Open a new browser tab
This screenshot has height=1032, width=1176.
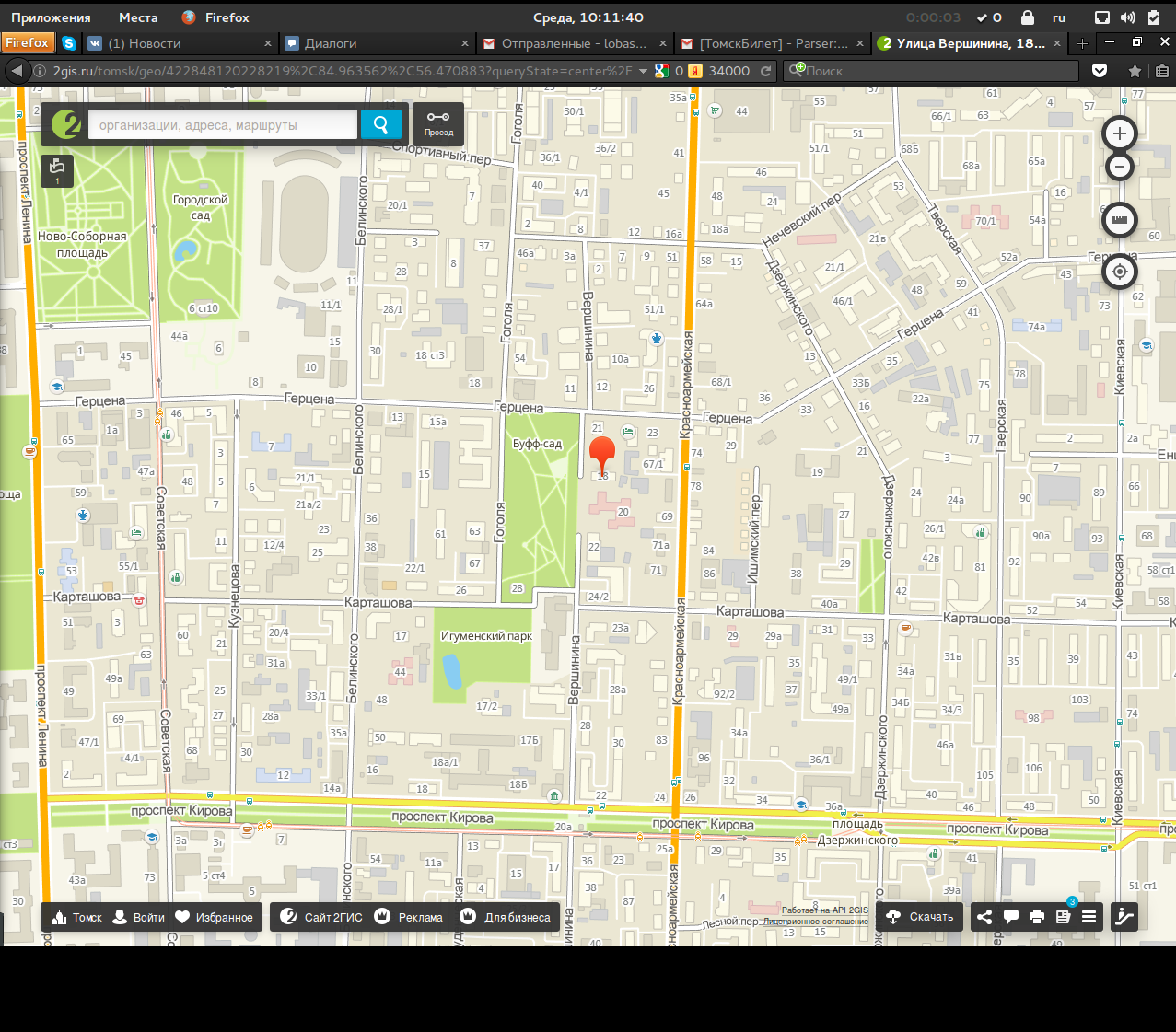(1082, 43)
